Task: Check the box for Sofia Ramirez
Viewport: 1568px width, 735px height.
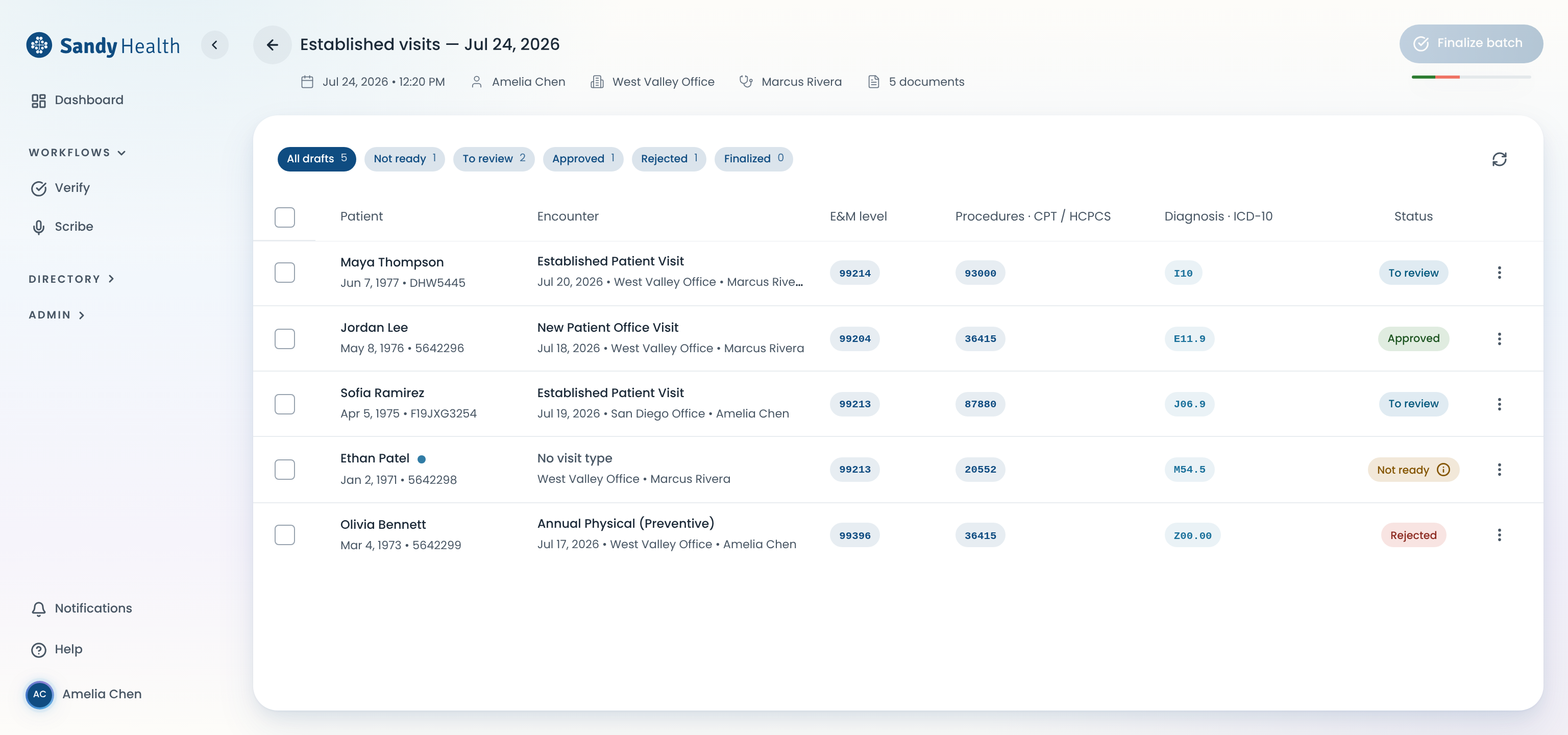Action: point(284,404)
